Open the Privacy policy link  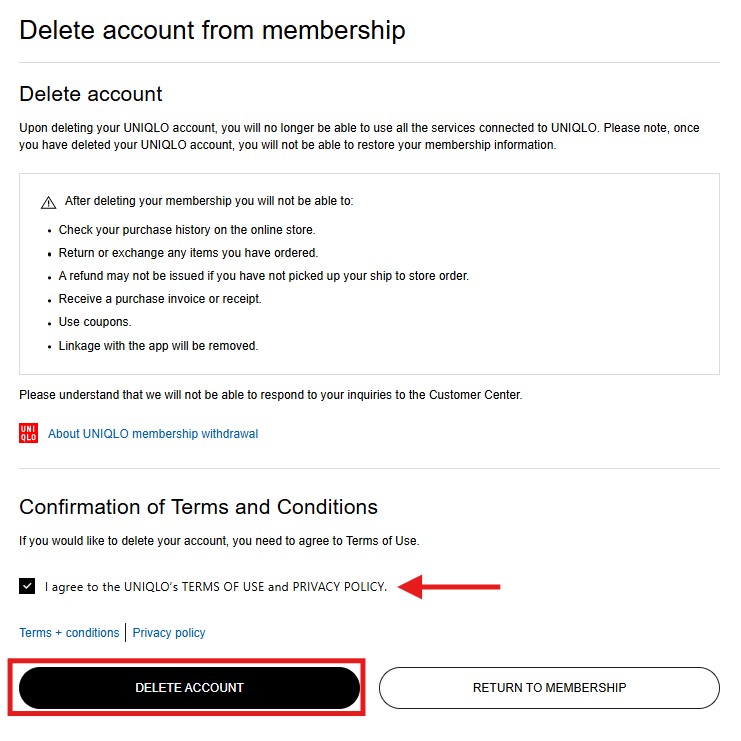[x=169, y=633]
